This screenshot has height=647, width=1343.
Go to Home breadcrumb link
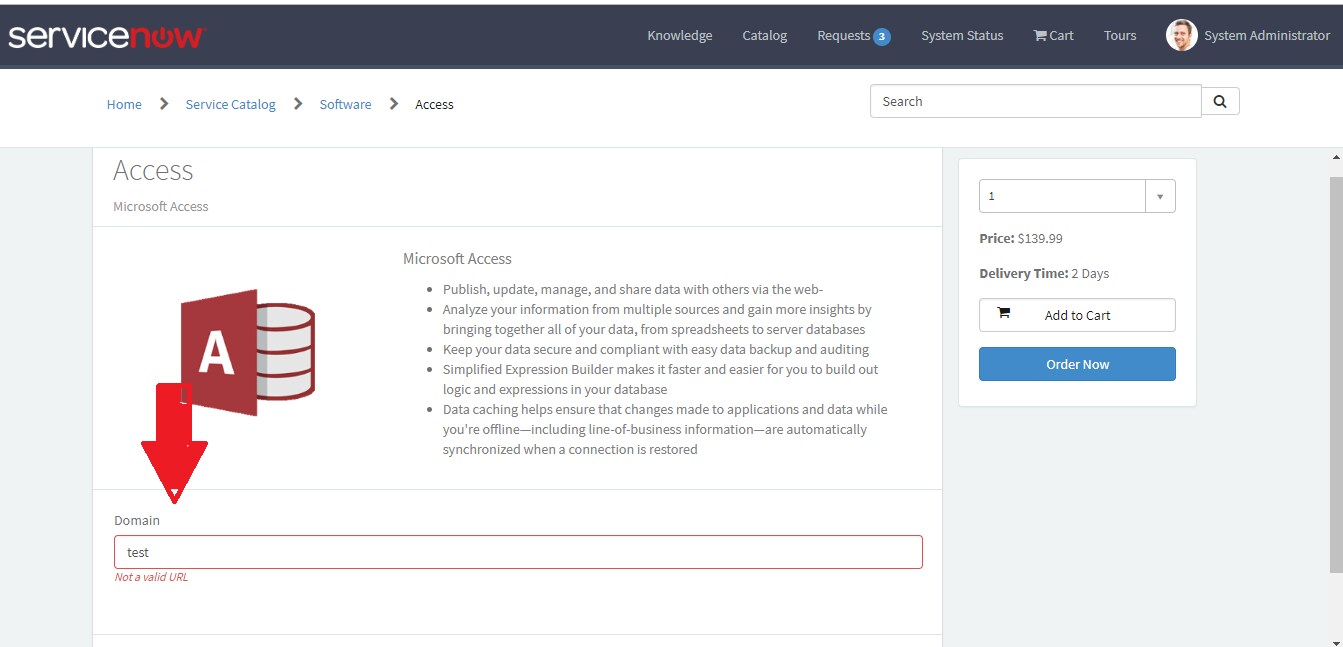click(124, 104)
